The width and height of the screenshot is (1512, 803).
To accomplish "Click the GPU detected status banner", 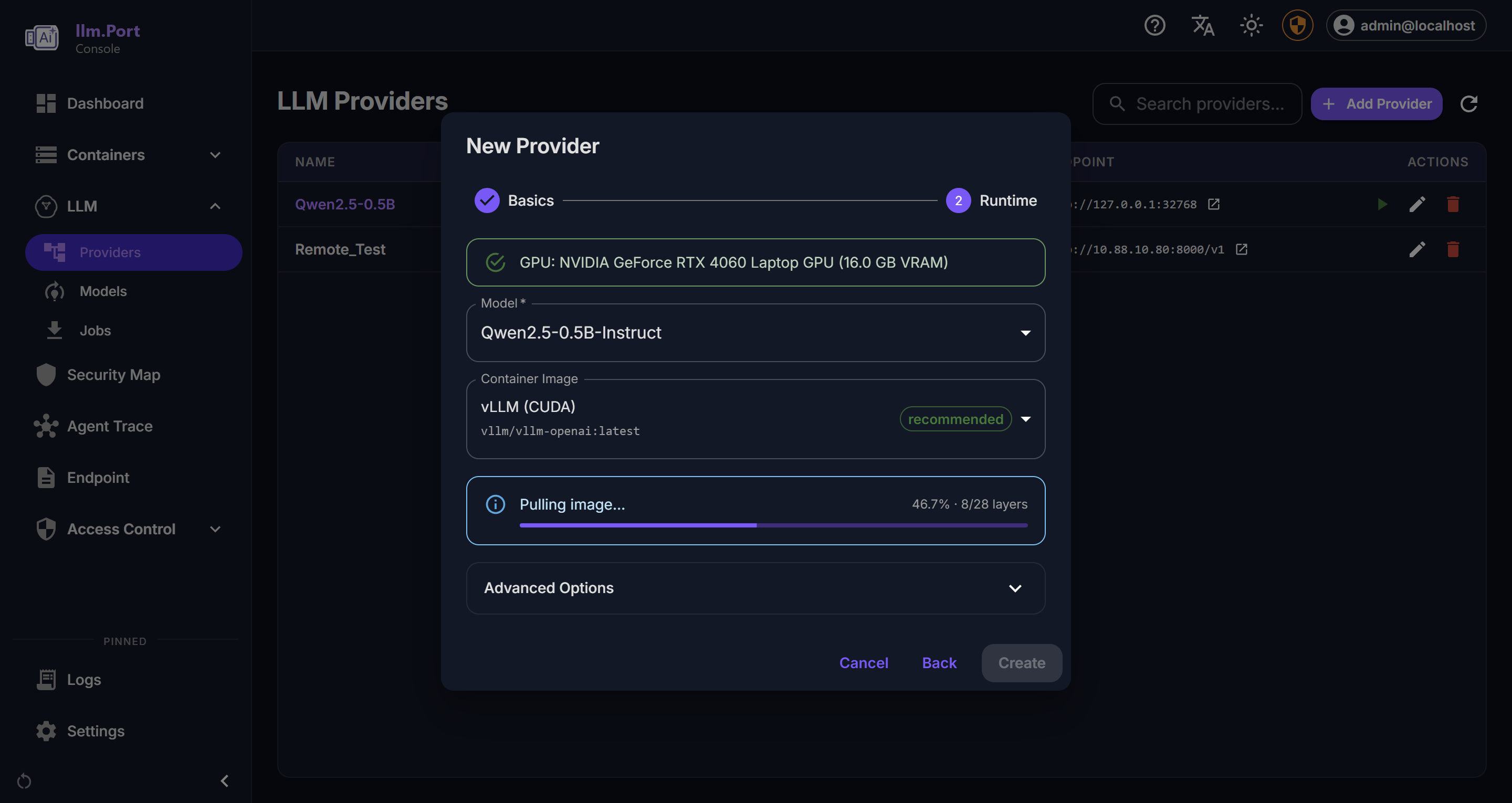I will pyautogui.click(x=755, y=262).
